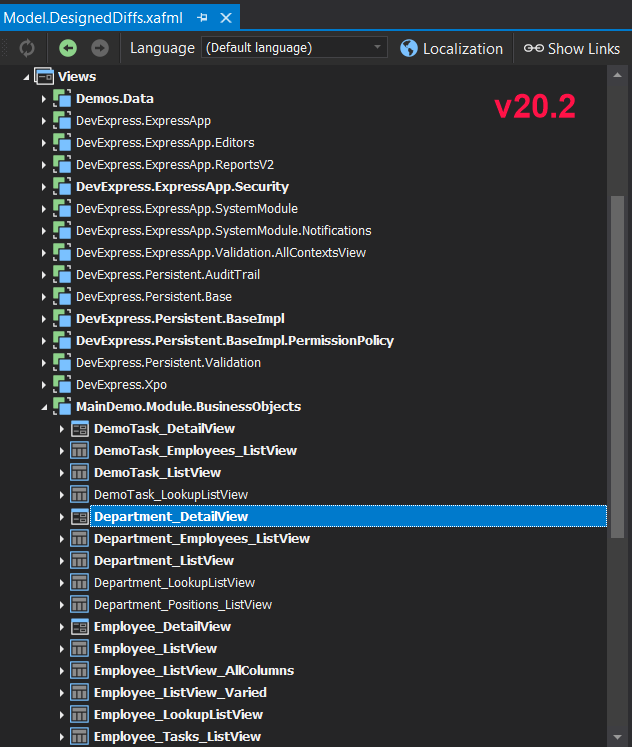Click the Show Links chain icon
632x747 pixels.
(533, 48)
